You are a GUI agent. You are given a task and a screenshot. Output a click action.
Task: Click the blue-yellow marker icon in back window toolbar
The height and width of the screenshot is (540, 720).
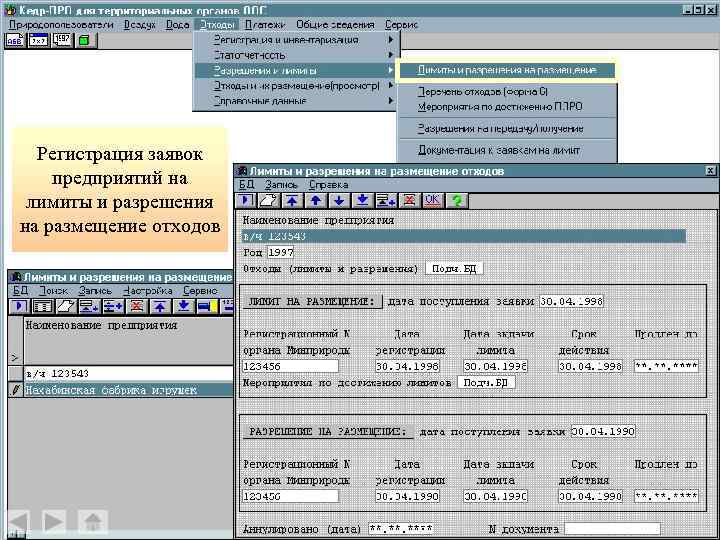pos(207,306)
